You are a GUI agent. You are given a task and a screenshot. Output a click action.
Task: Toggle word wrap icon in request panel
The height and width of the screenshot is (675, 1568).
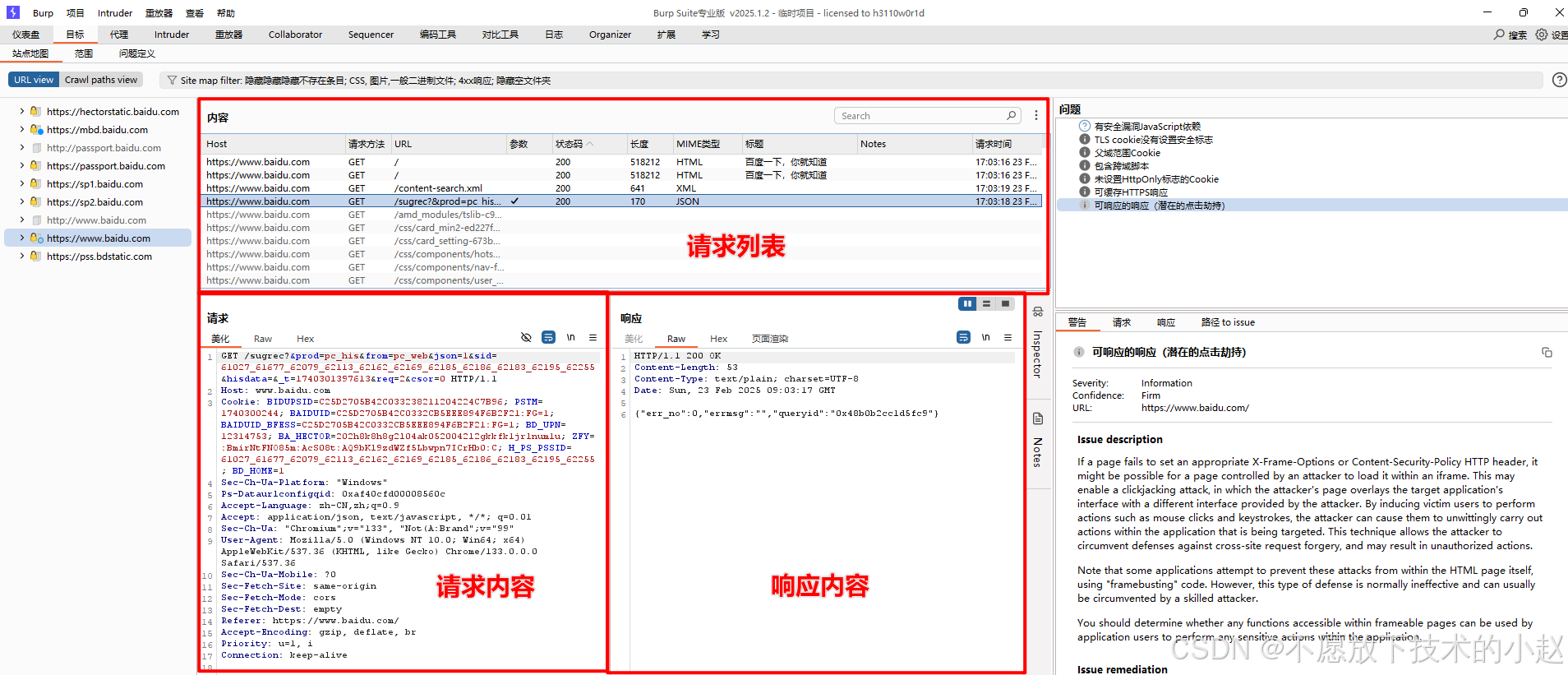pyautogui.click(x=548, y=337)
